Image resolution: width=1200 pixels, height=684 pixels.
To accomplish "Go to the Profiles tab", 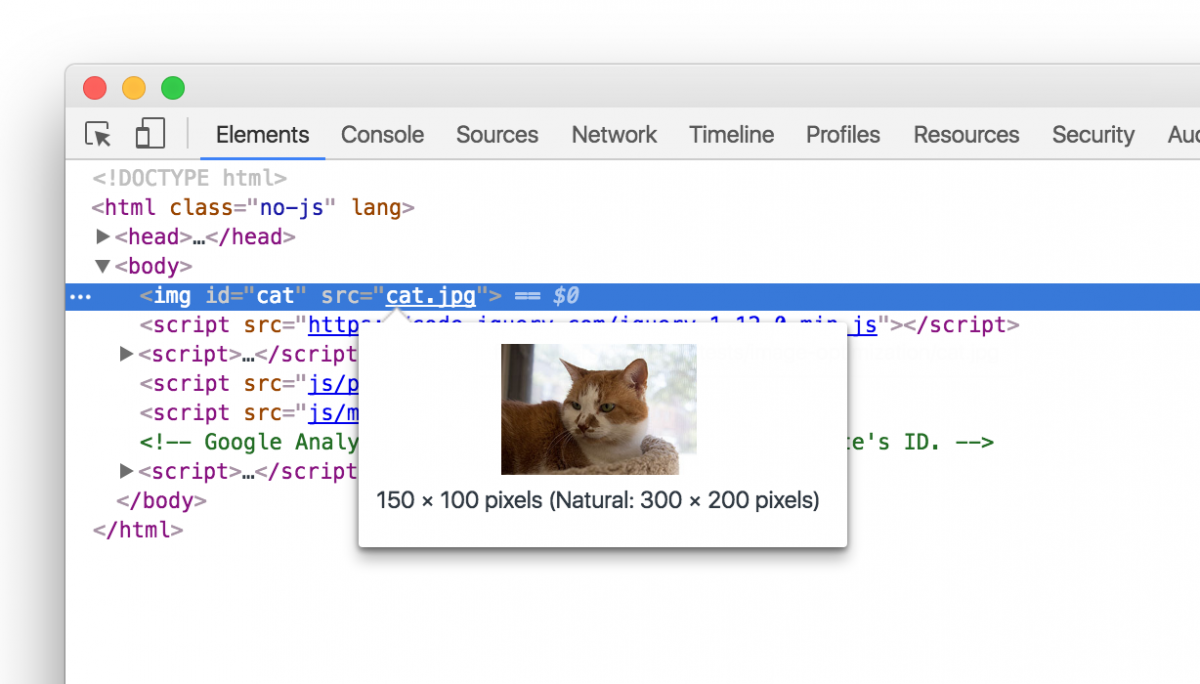I will click(843, 135).
